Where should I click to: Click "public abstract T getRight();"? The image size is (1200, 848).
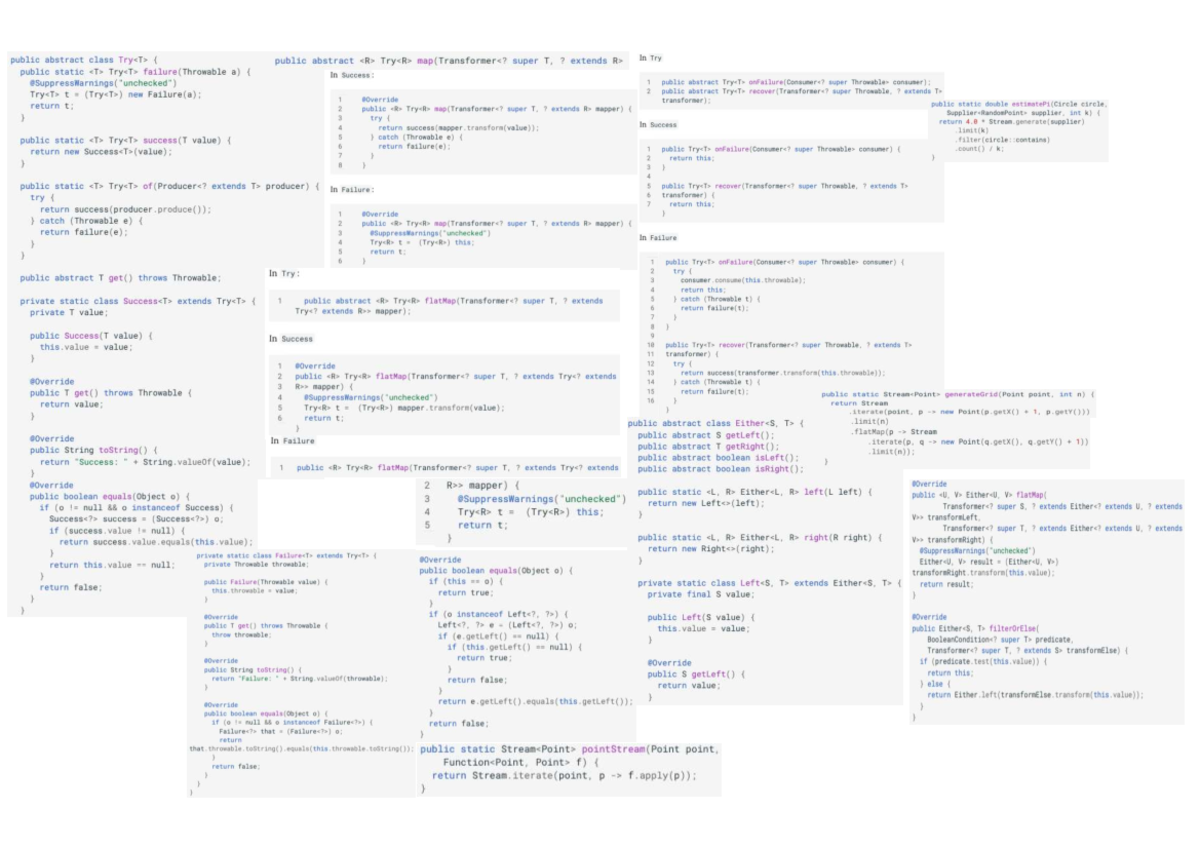pyautogui.click(x=708, y=446)
